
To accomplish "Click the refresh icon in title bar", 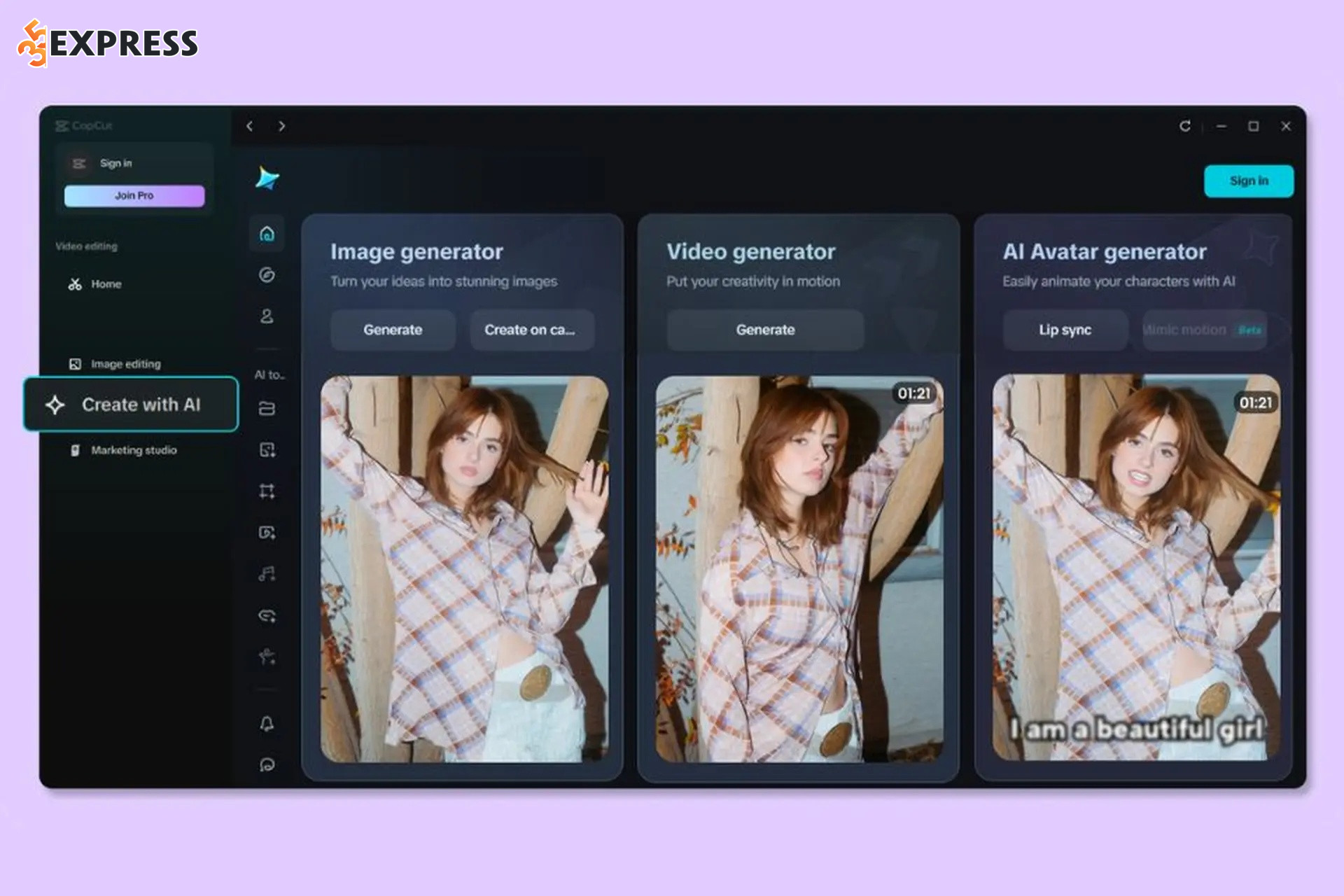I will coord(1184,126).
